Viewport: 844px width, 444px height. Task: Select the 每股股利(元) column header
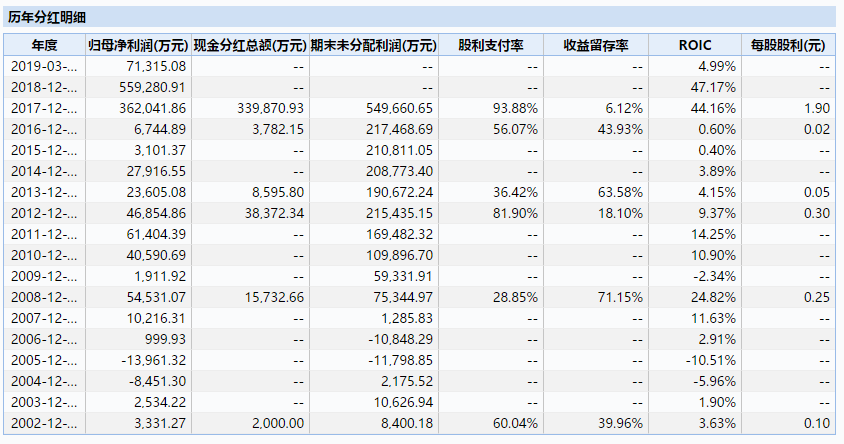point(788,46)
